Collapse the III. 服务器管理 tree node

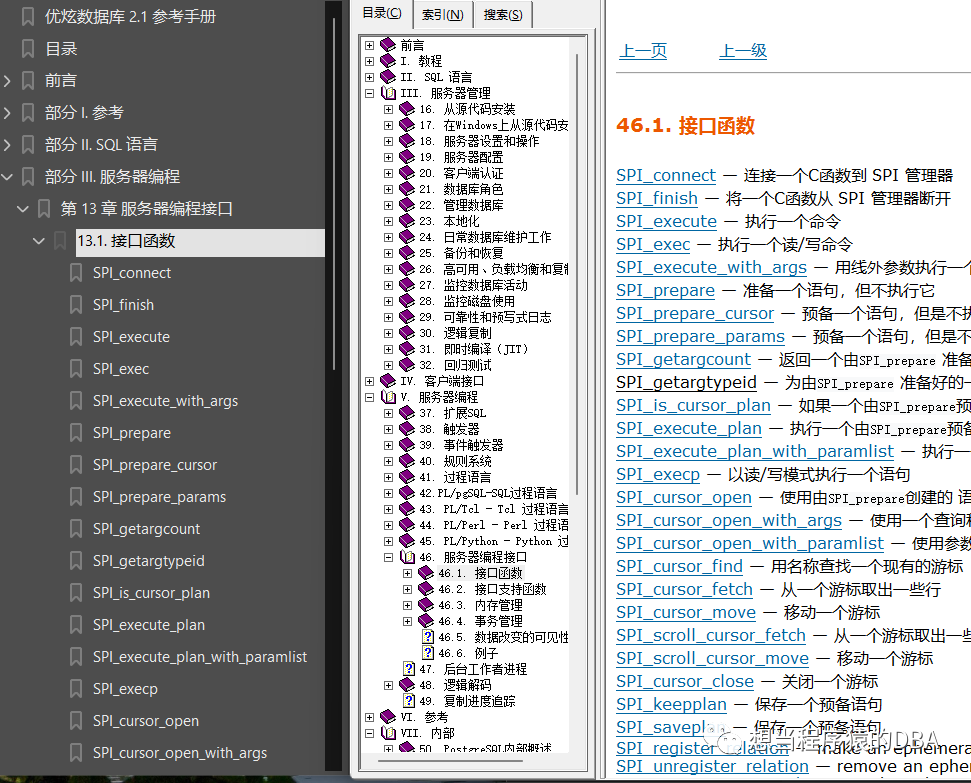(369, 93)
